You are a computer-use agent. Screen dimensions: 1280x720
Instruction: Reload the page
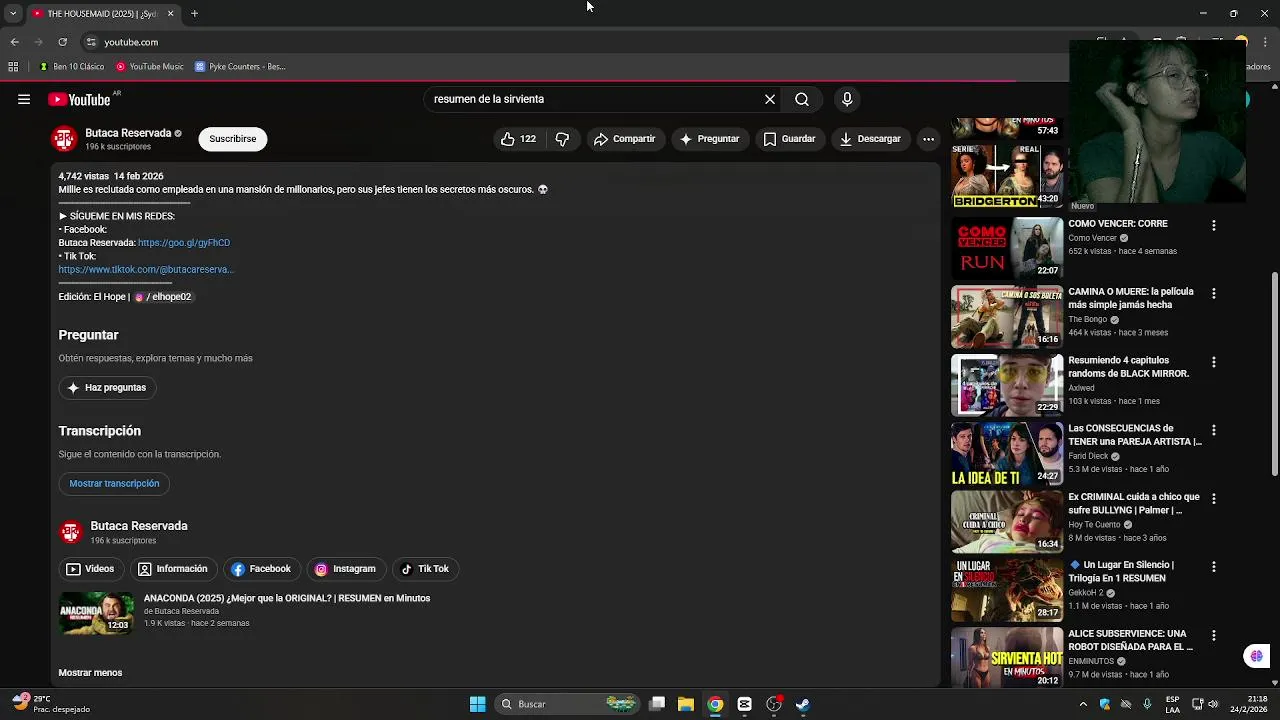pyautogui.click(x=63, y=42)
